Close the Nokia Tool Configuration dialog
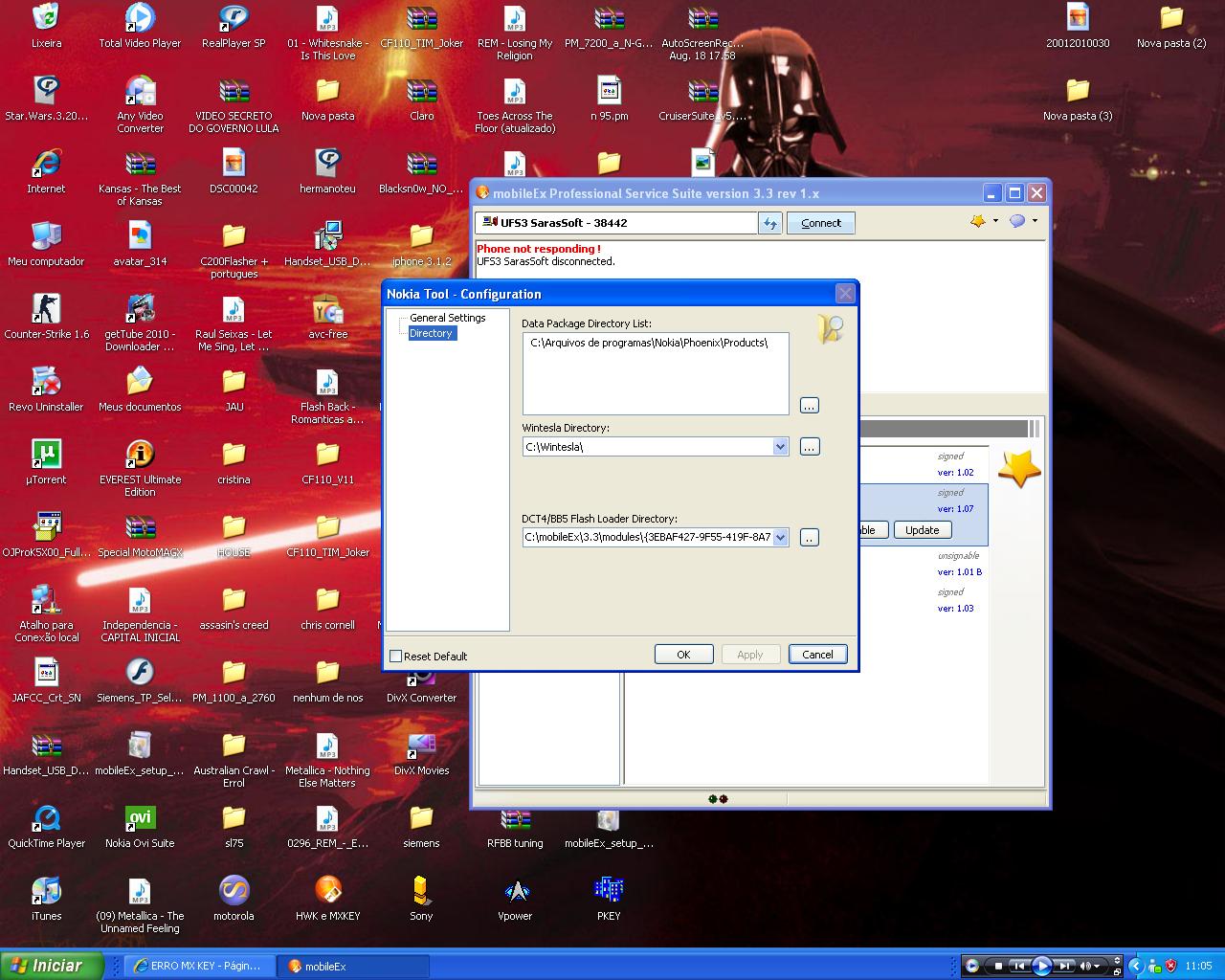The height and width of the screenshot is (980, 1225). coord(844,294)
